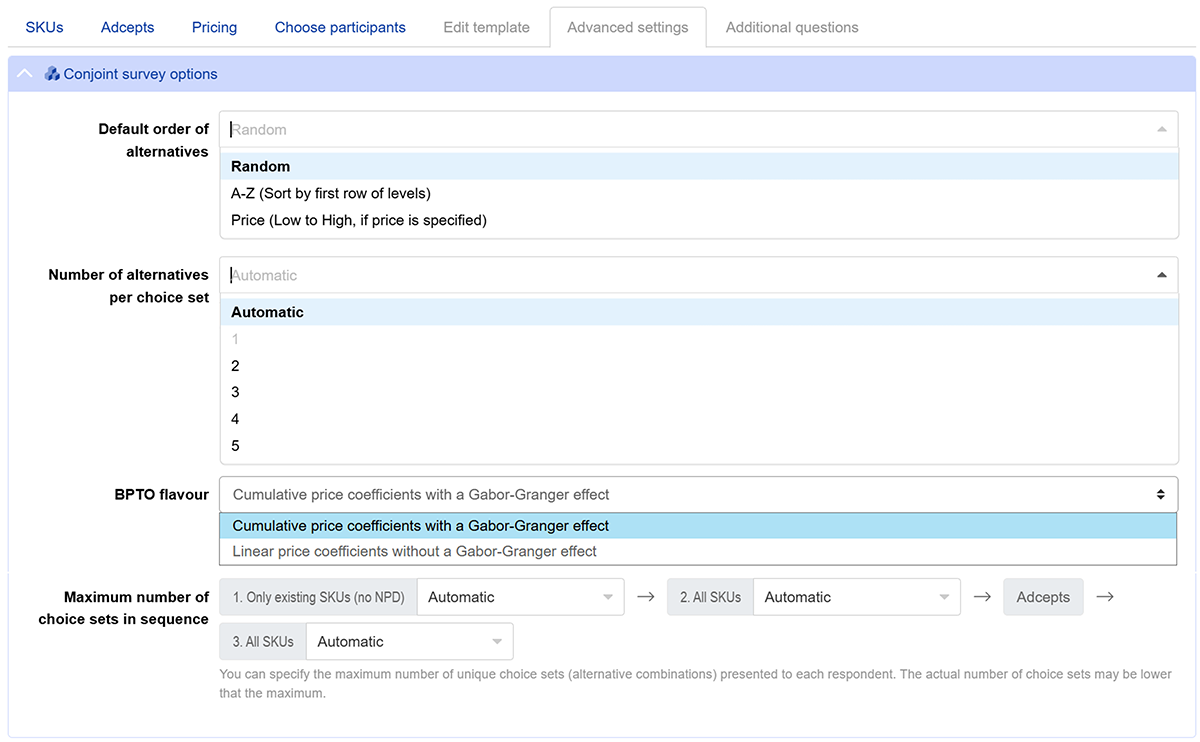Go to the Pricing tab
The height and width of the screenshot is (742, 1200).
[x=214, y=27]
